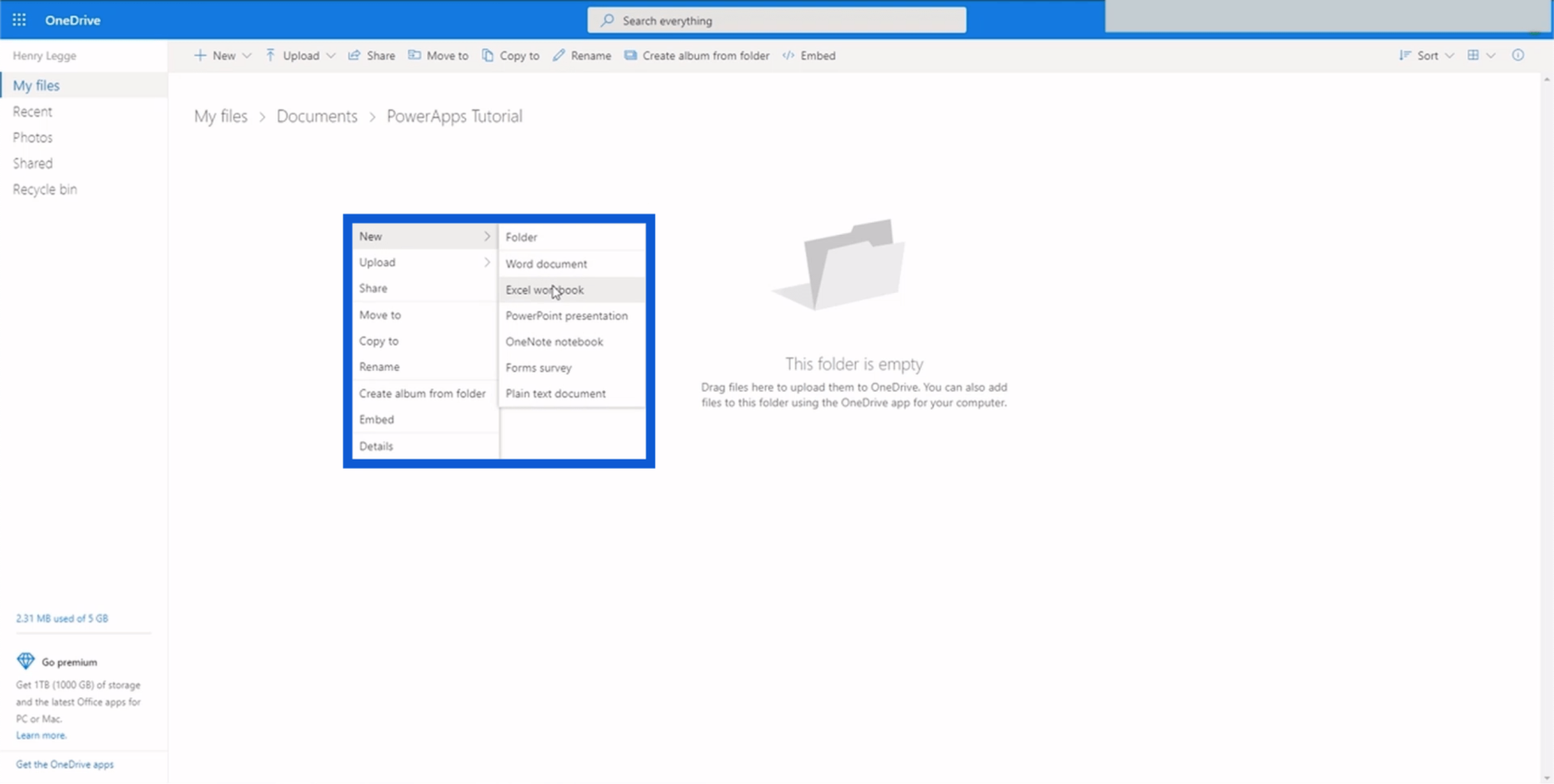Click the Upload arrow icon in the toolbar
Viewport: 1554px width, 784px height.
270,55
